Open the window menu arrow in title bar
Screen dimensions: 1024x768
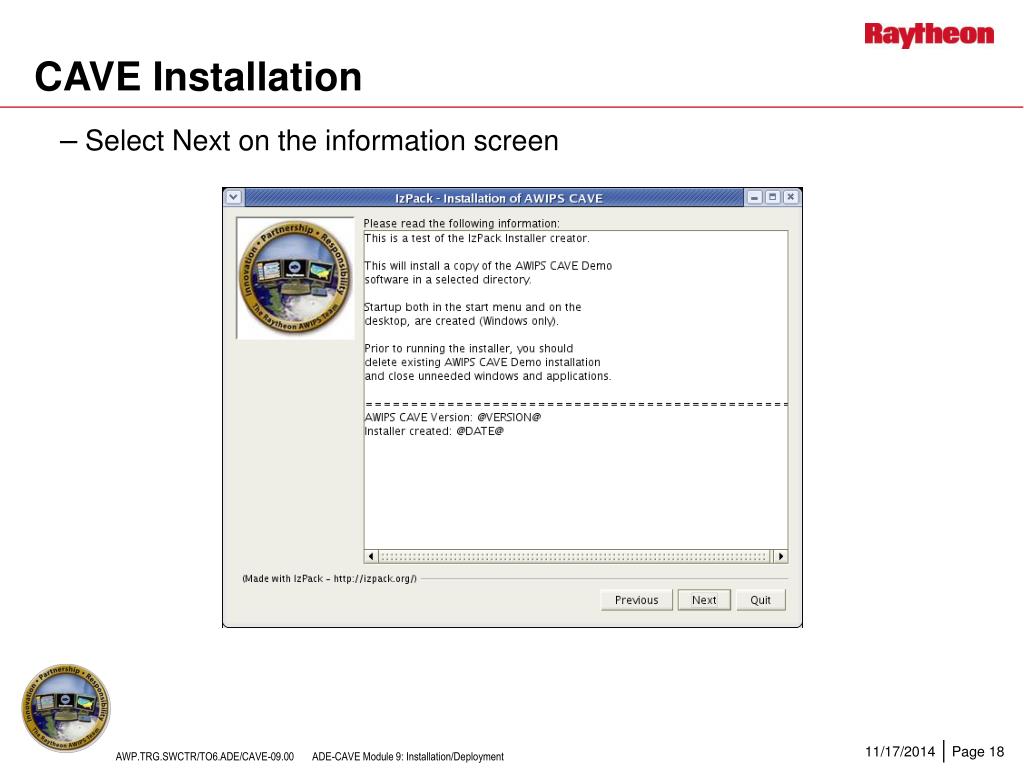click(x=233, y=197)
